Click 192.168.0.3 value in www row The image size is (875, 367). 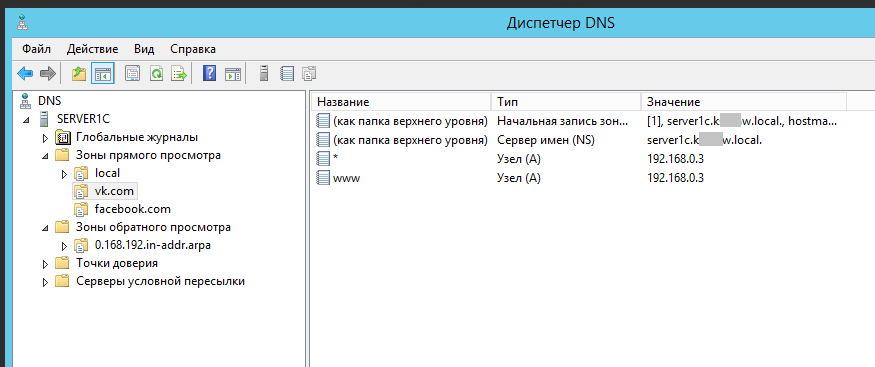pyautogui.click(x=675, y=178)
